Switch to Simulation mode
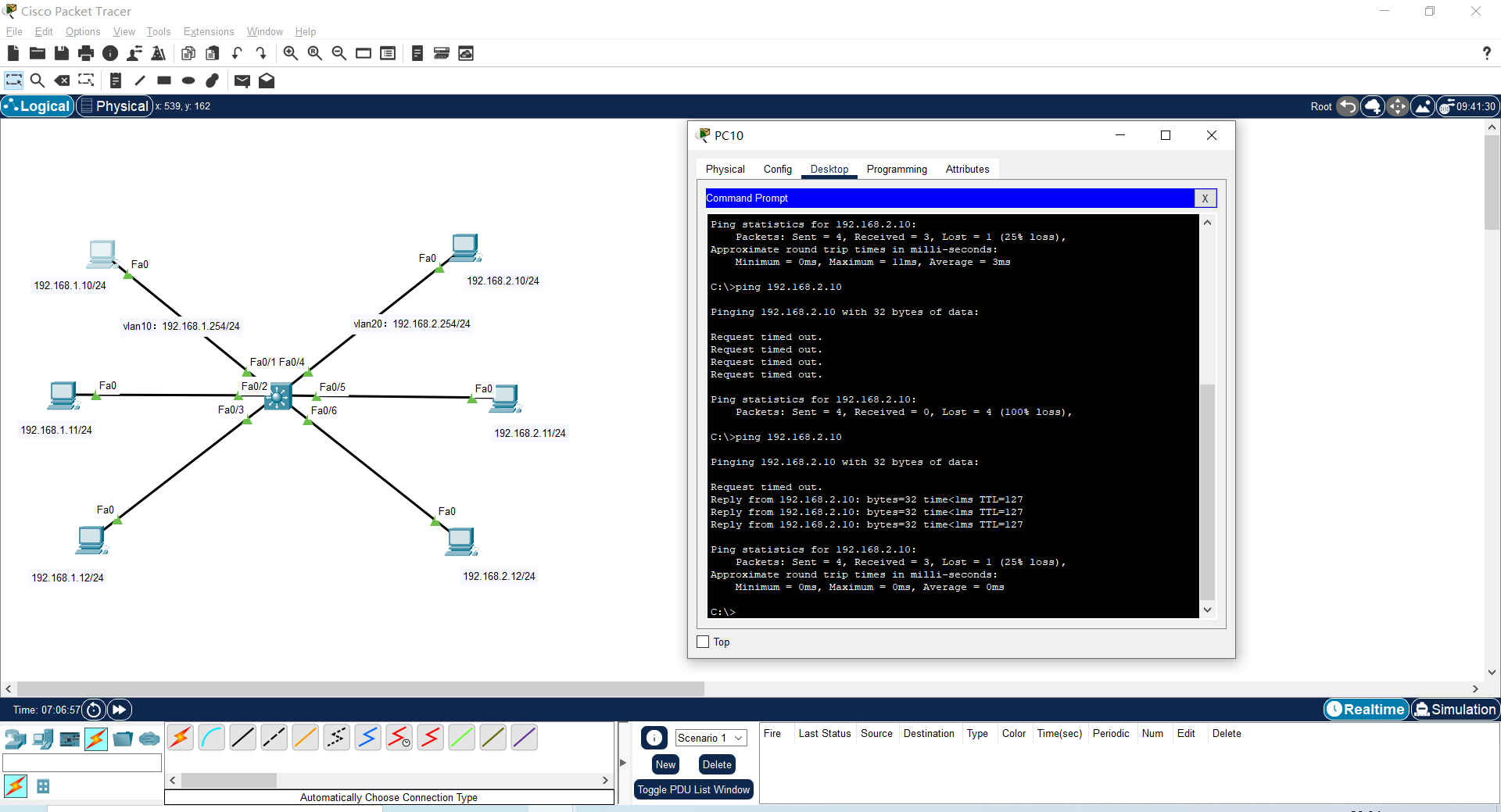This screenshot has height=812, width=1501. 1455,710
